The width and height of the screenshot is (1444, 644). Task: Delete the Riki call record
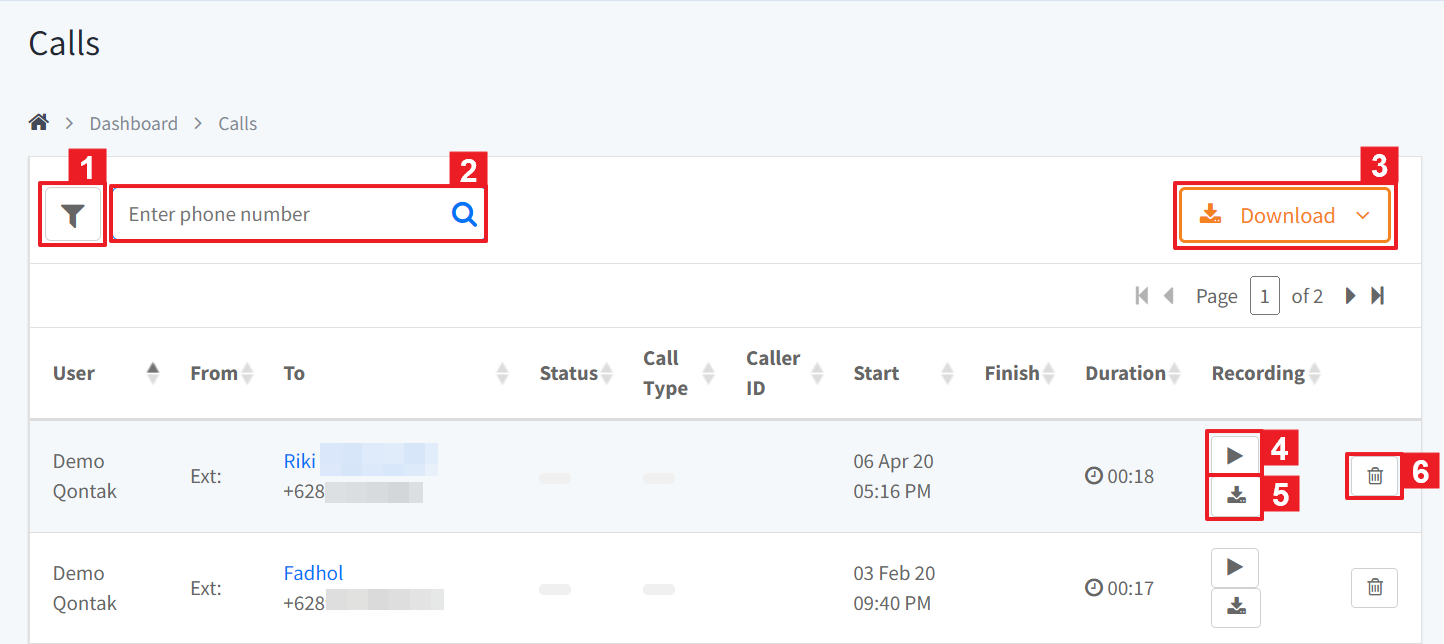1374,476
